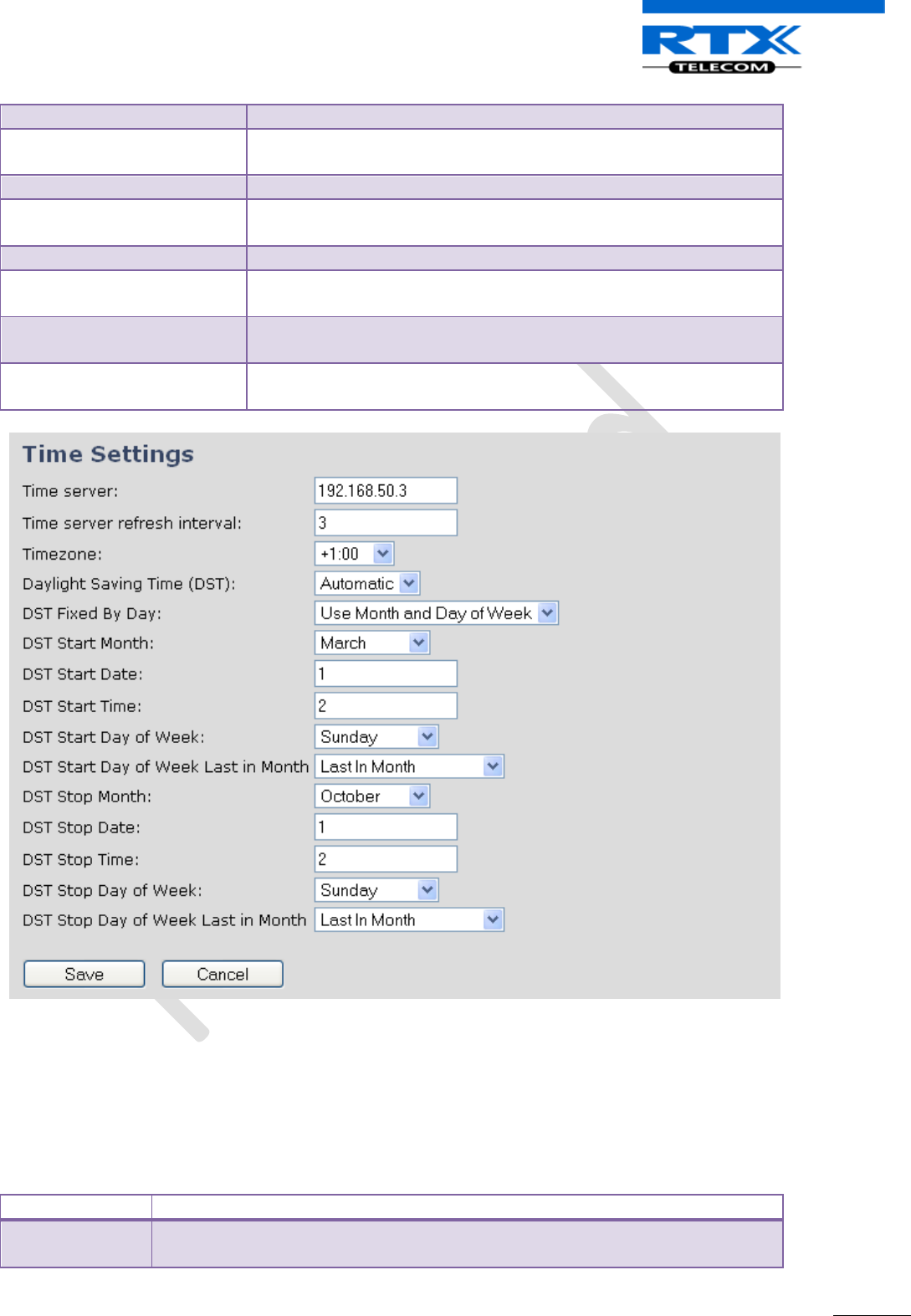Click the "Time server refresh interval:" label
This screenshot has height=1316, width=911.
pos(132,523)
